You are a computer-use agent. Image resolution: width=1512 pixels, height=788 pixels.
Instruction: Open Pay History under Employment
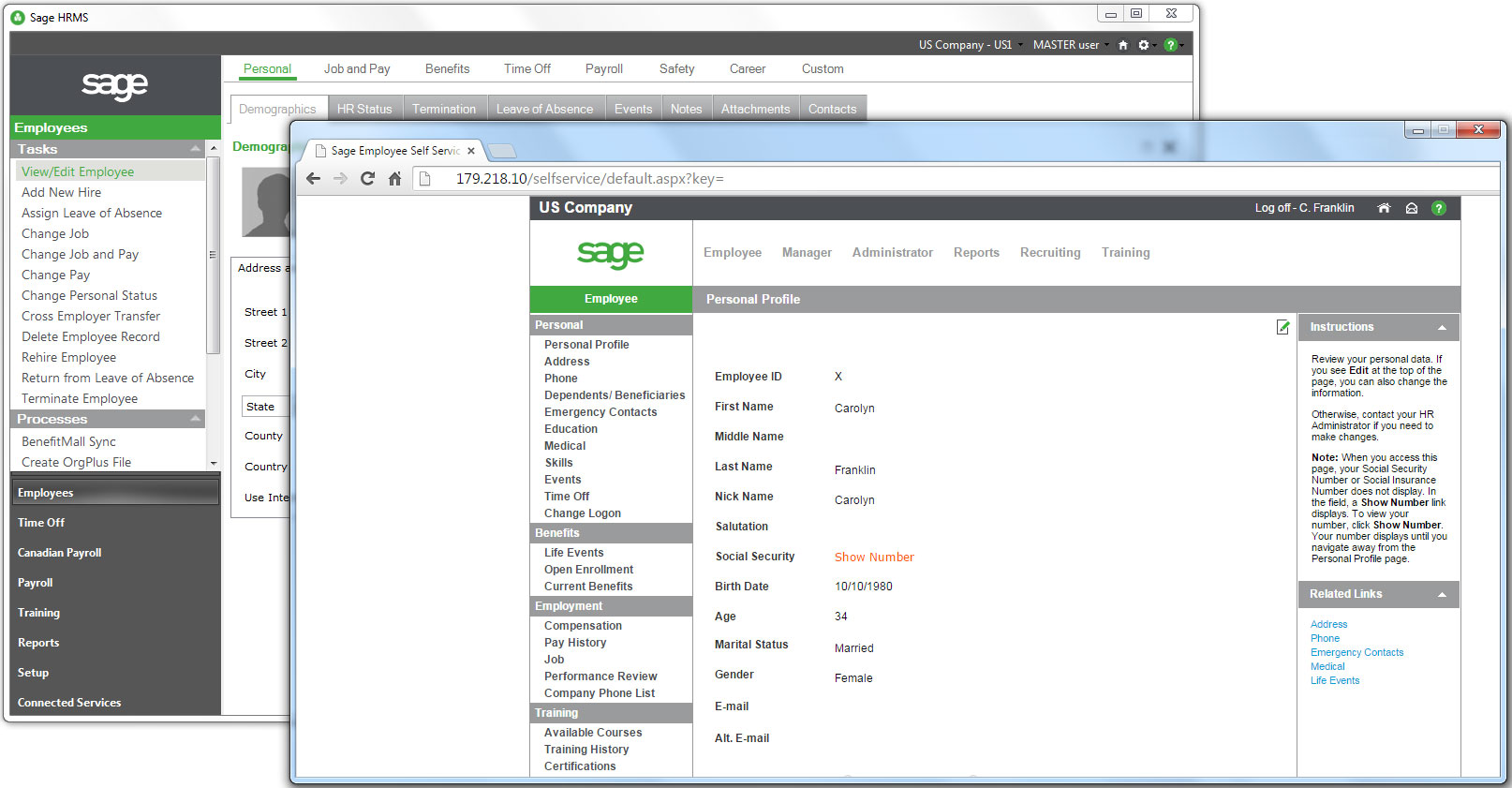click(x=575, y=643)
